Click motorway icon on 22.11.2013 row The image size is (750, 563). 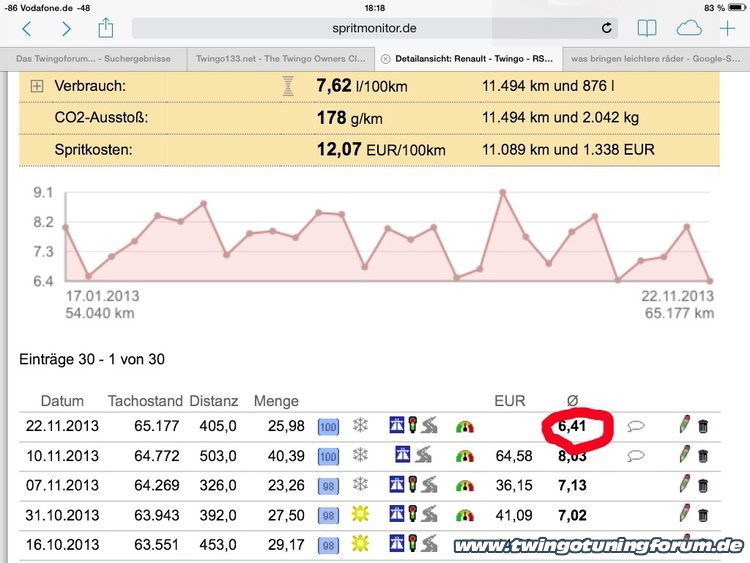pyautogui.click(x=397, y=425)
